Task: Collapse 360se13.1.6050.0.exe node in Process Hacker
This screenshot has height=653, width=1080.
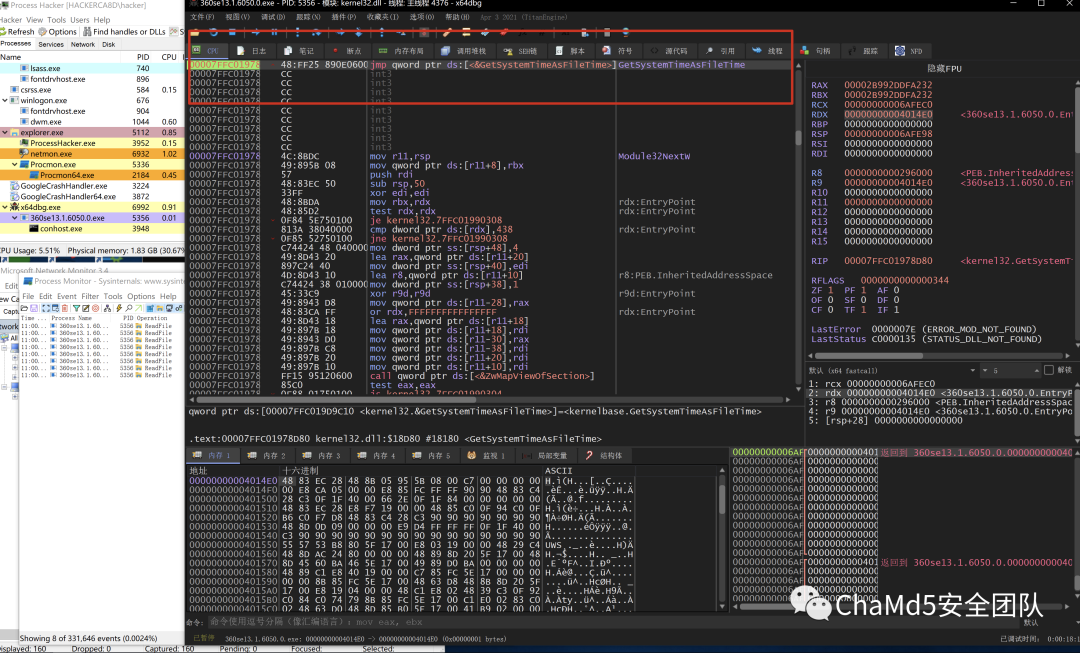Action: click(x=14, y=218)
